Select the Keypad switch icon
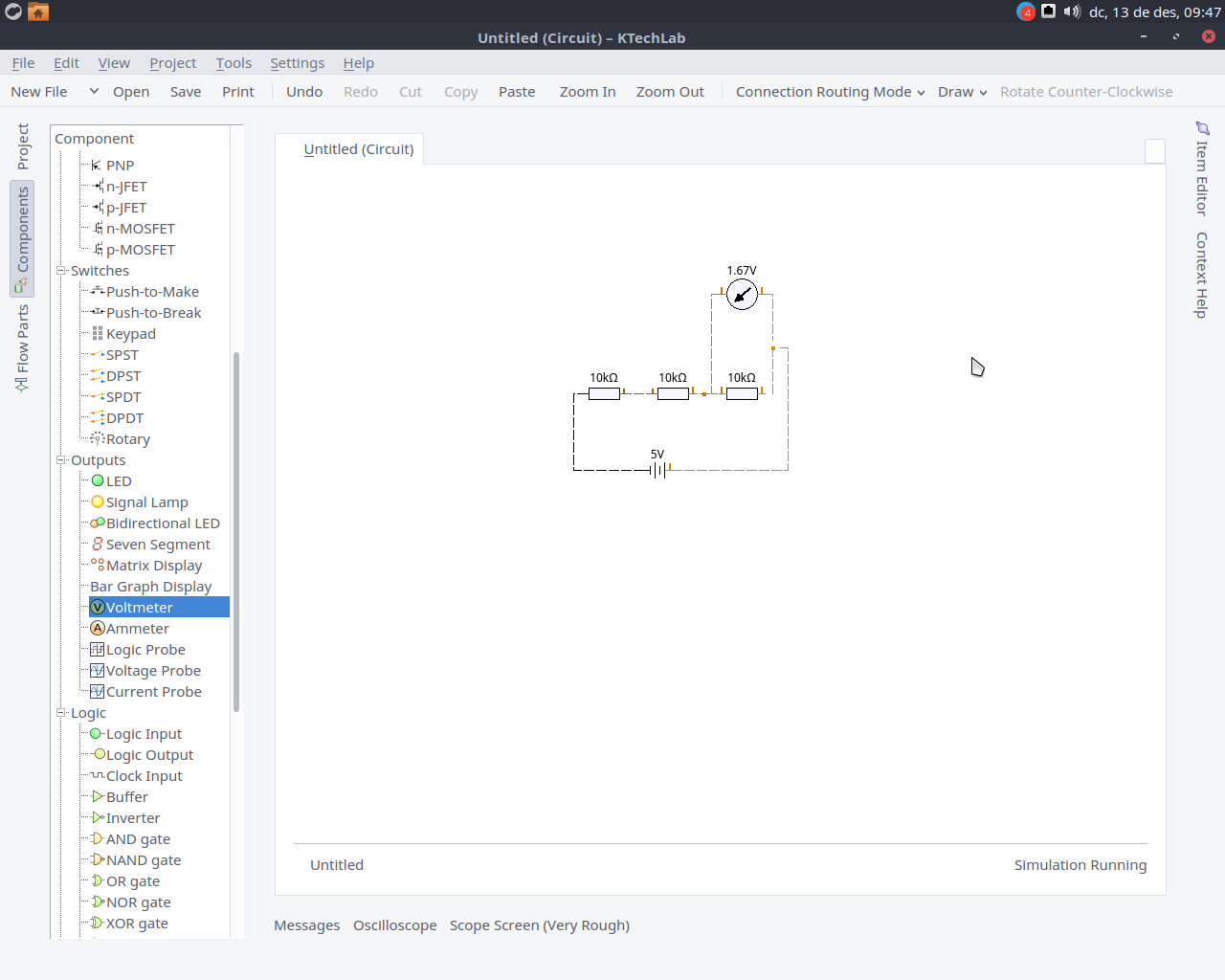The image size is (1225, 980). coord(98,334)
